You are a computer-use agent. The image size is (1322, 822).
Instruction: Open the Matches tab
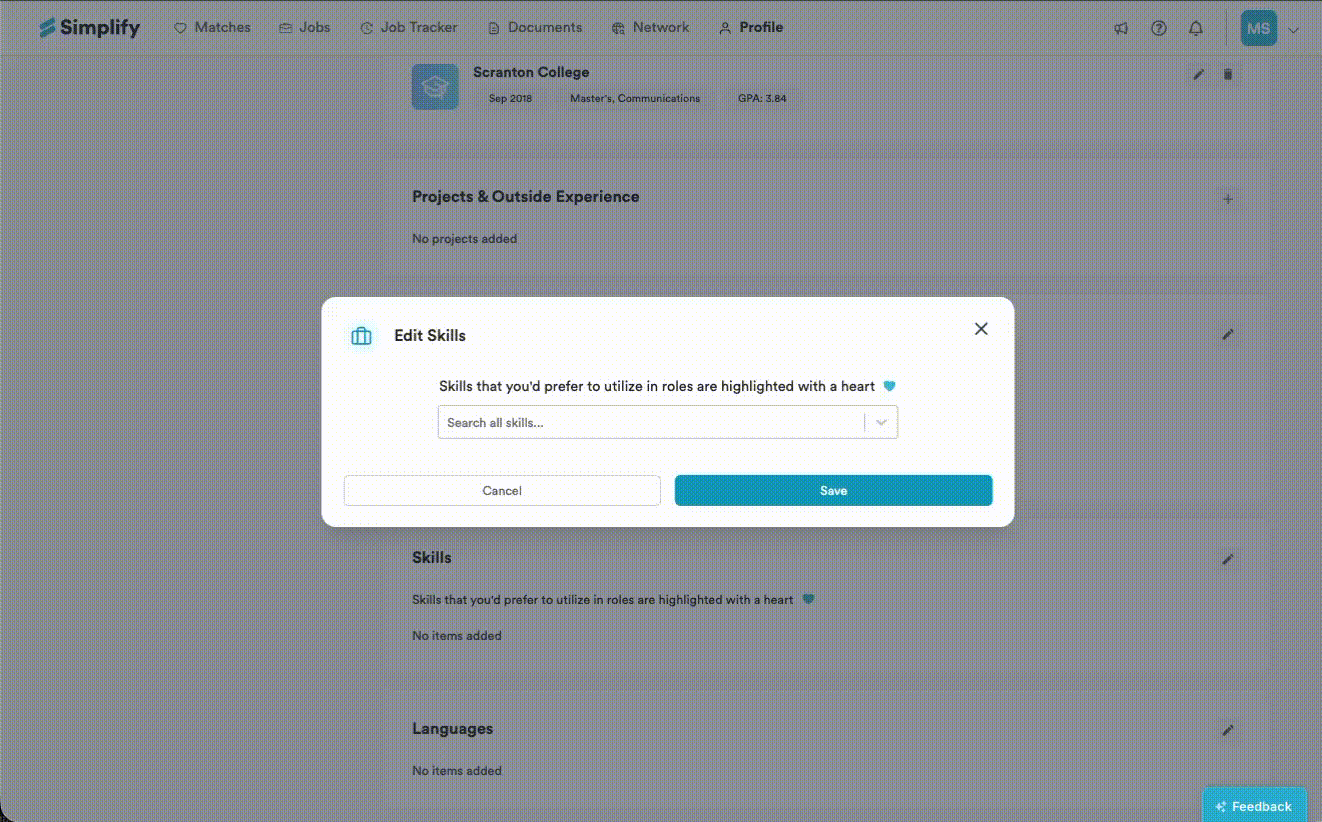[x=212, y=27]
